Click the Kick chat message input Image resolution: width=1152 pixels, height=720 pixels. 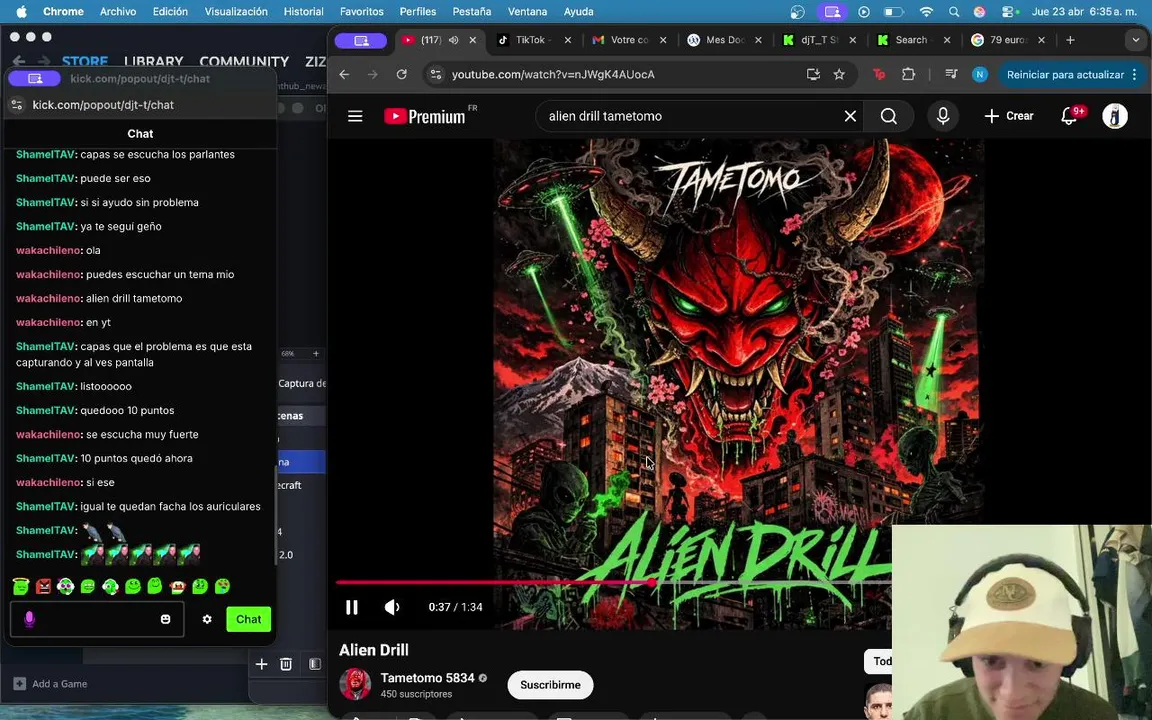[x=97, y=619]
